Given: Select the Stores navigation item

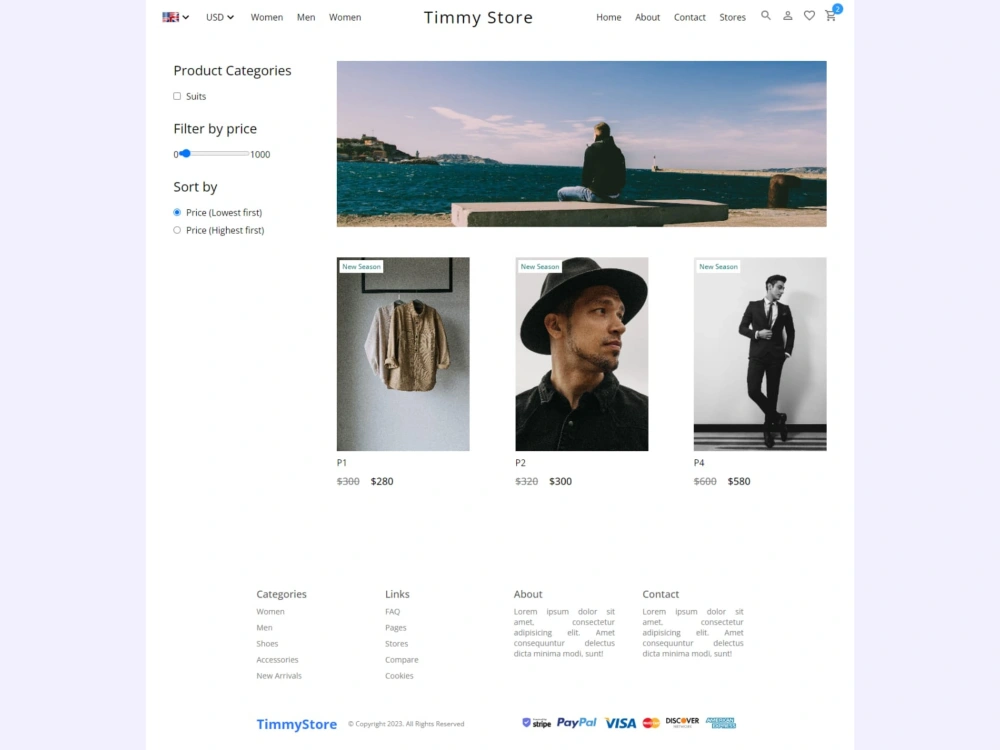Looking at the screenshot, I should 732,17.
